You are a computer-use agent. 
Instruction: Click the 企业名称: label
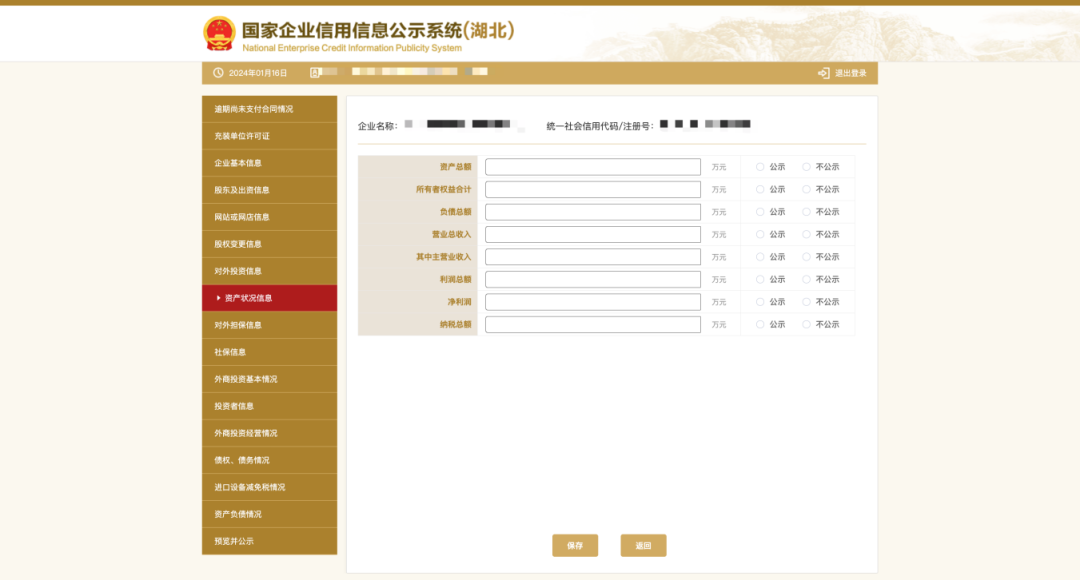377,126
